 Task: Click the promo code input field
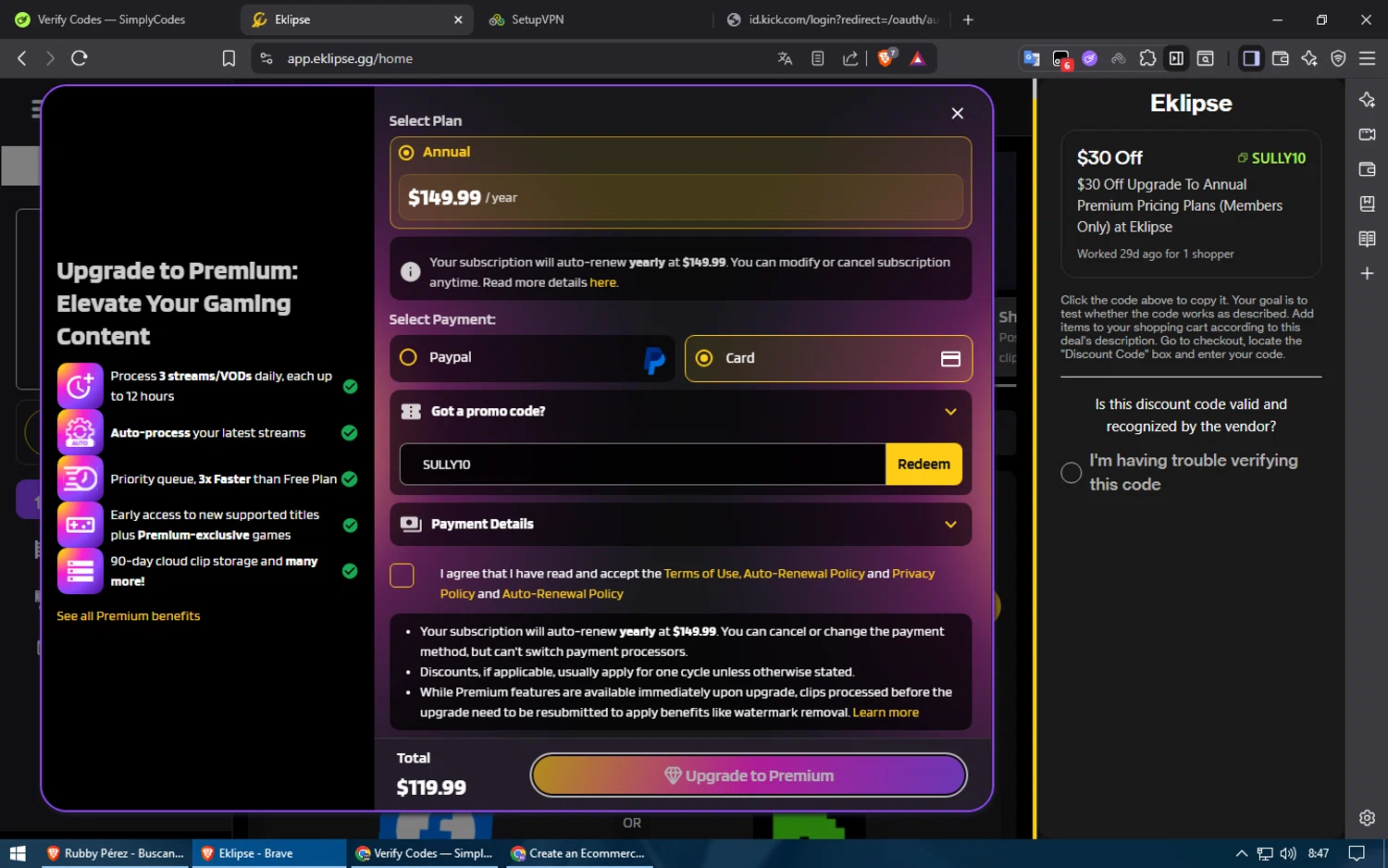coord(642,465)
